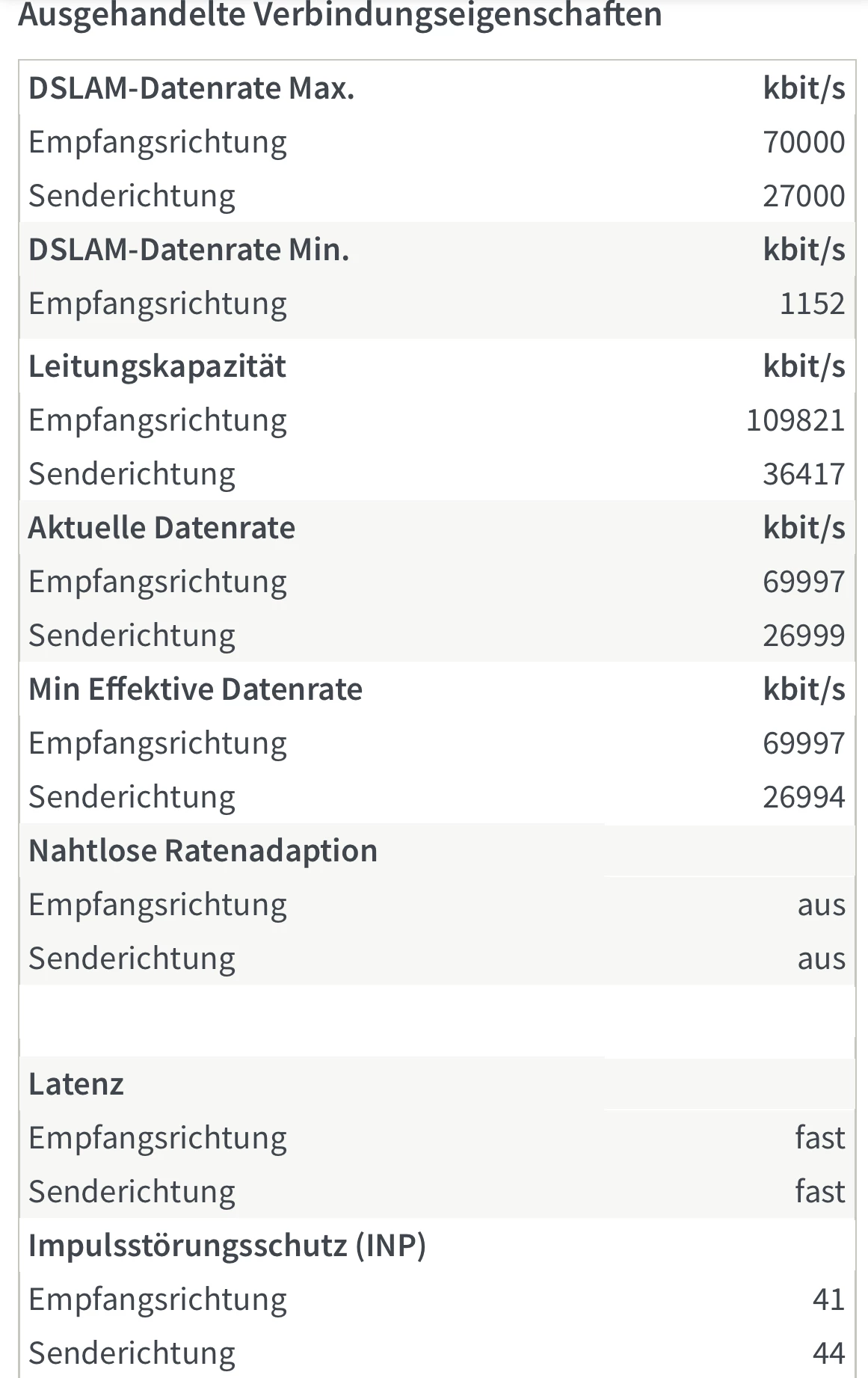Select the DSLAM-Datenrate Max. header row
Screen dimensions: 868x1378
(x=437, y=88)
